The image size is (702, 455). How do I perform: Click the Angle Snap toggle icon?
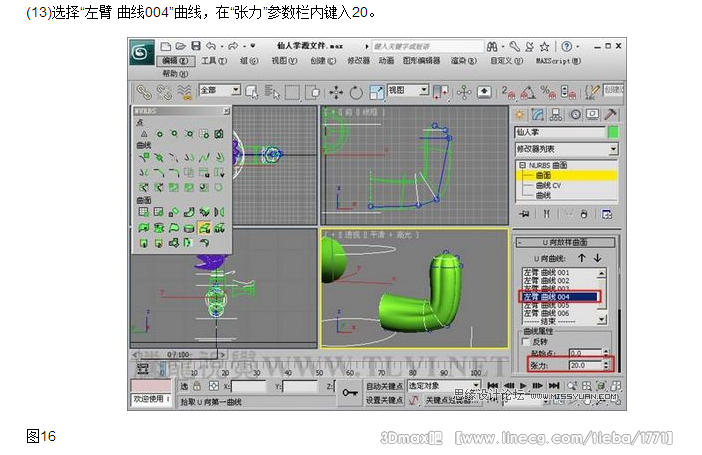528,92
